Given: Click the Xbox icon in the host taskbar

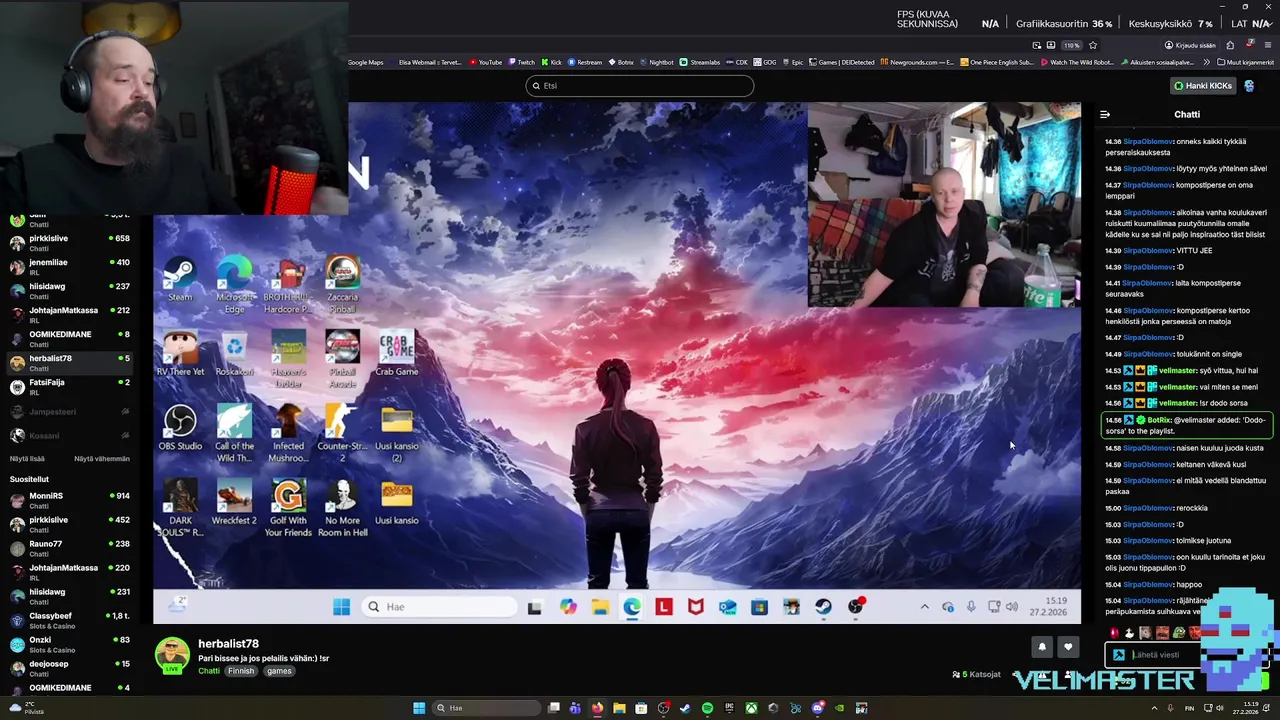Looking at the screenshot, I should [751, 708].
